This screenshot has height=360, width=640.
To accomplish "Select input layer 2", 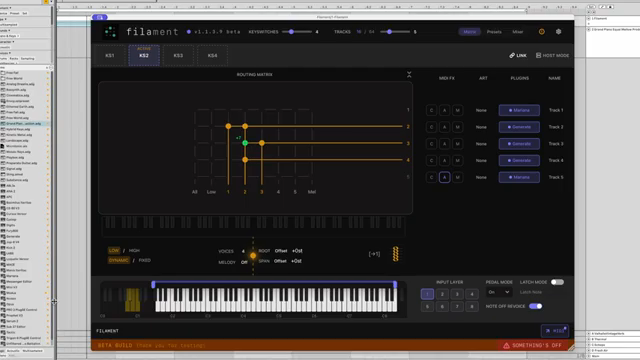I will (442, 294).
